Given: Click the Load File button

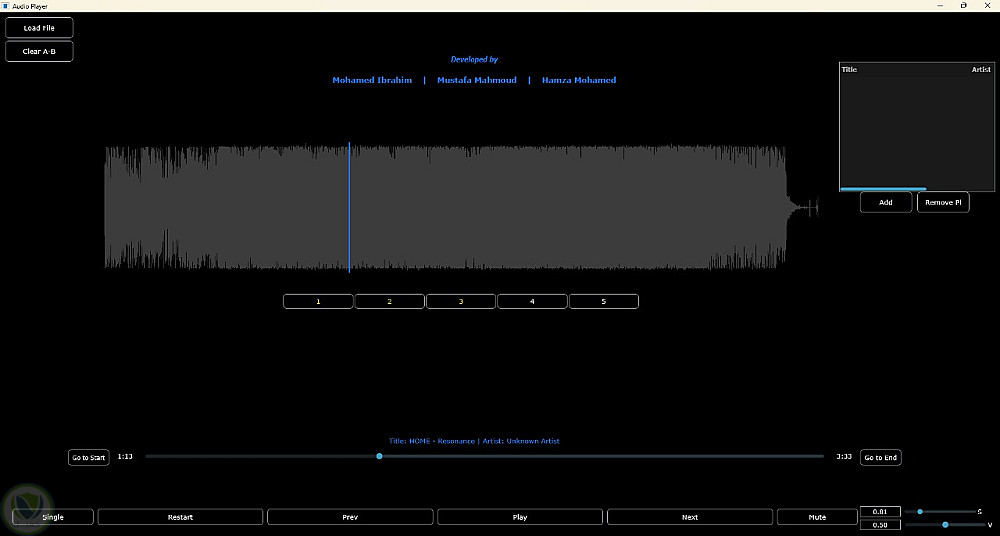Looking at the screenshot, I should 39,28.
